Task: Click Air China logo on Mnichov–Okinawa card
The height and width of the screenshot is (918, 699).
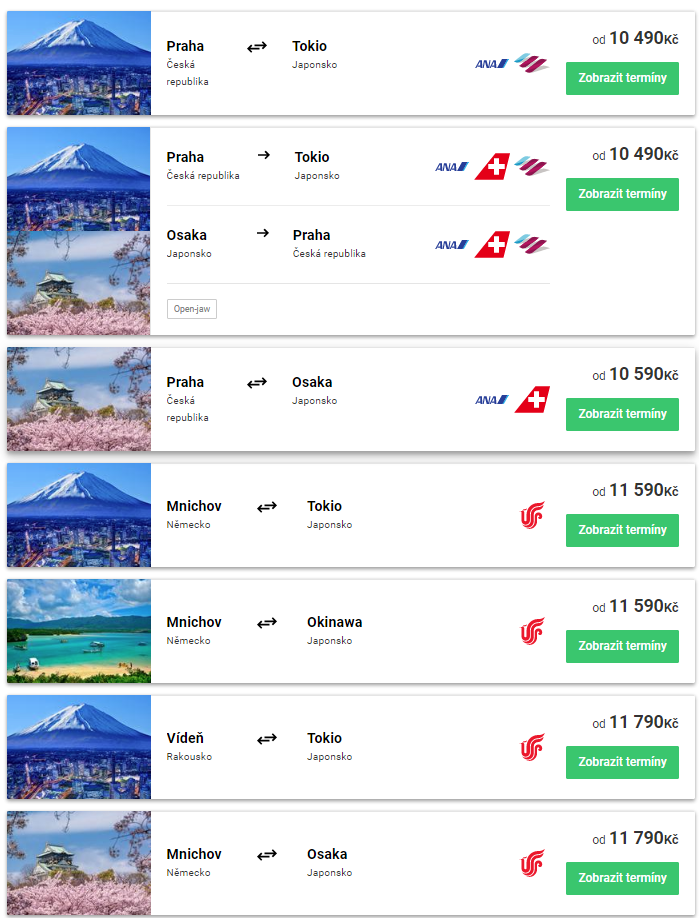Action: point(533,631)
